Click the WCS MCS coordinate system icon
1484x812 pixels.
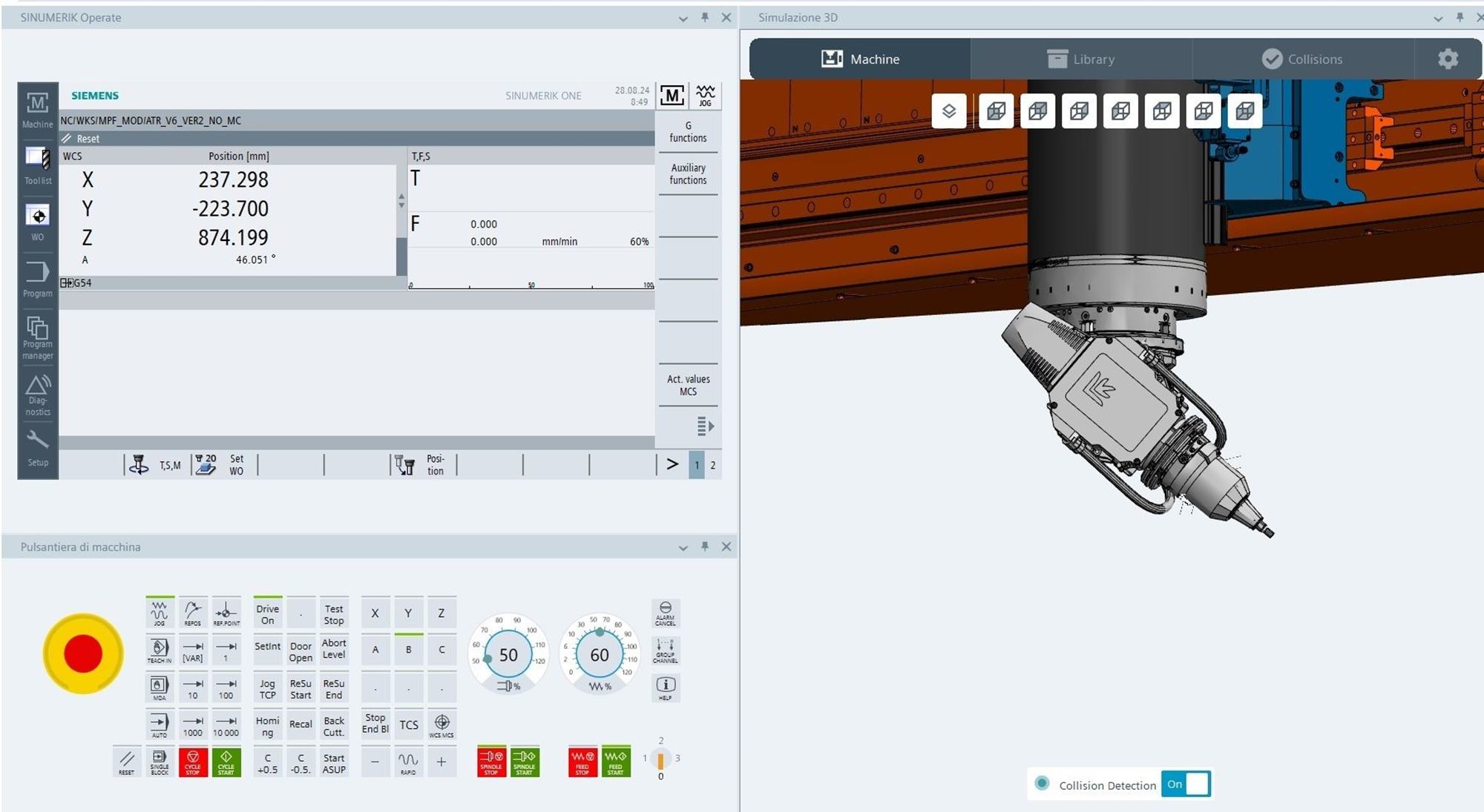[442, 724]
